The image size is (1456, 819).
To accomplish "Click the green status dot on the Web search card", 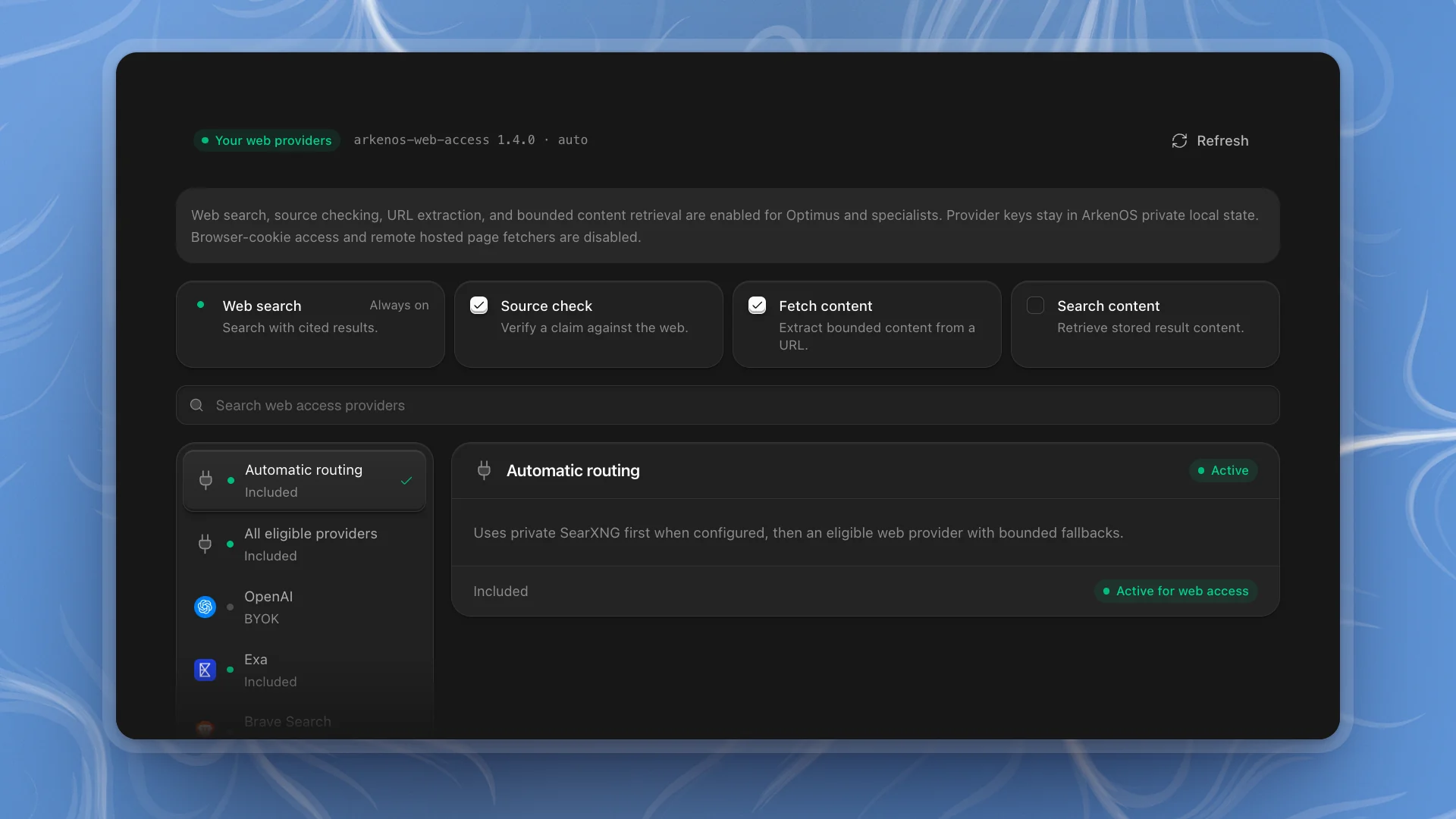I will pos(200,305).
